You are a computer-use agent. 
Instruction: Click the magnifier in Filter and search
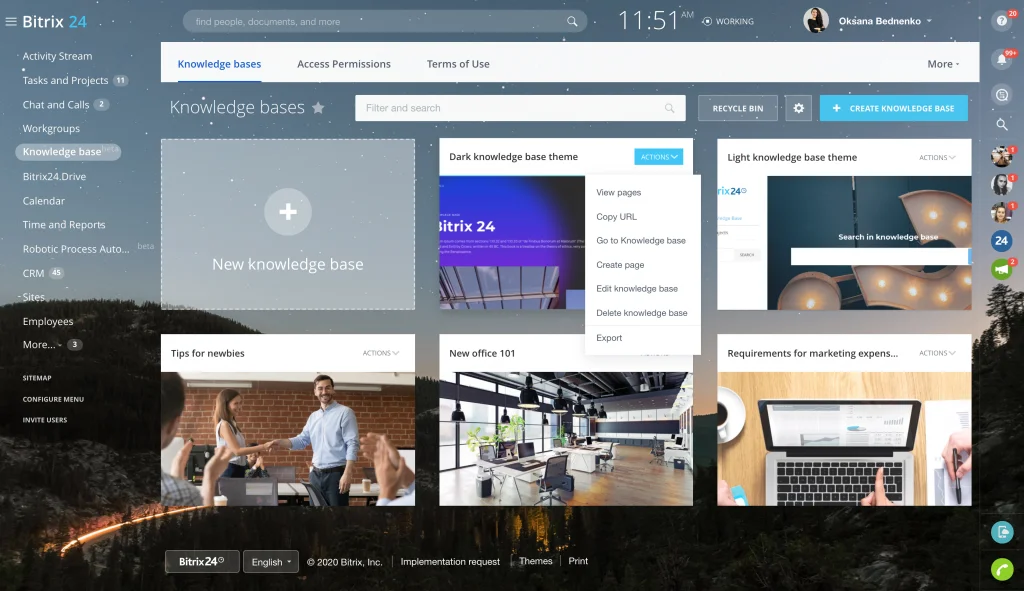[x=669, y=108]
